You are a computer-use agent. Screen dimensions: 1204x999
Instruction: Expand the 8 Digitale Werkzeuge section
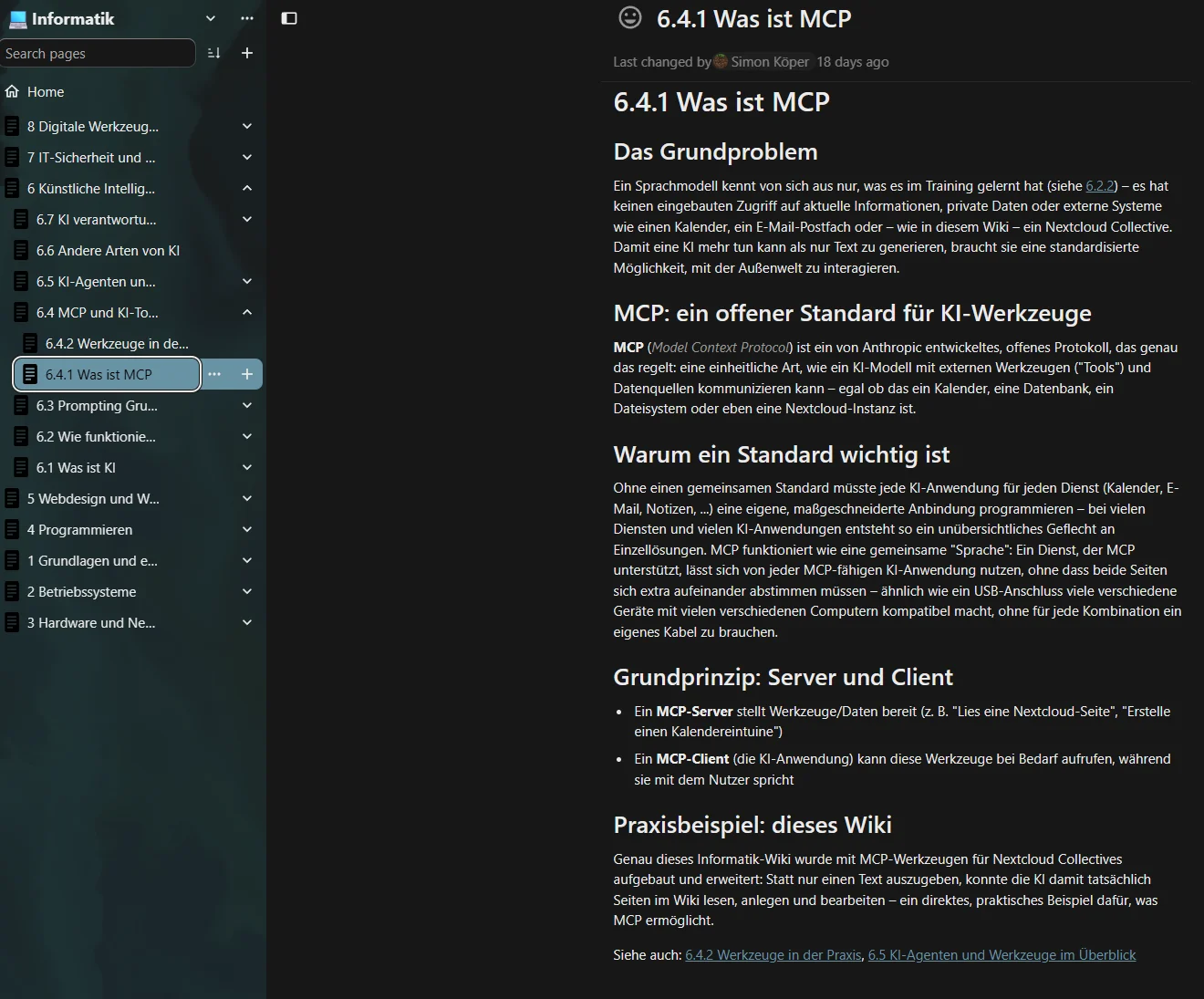pos(247,127)
